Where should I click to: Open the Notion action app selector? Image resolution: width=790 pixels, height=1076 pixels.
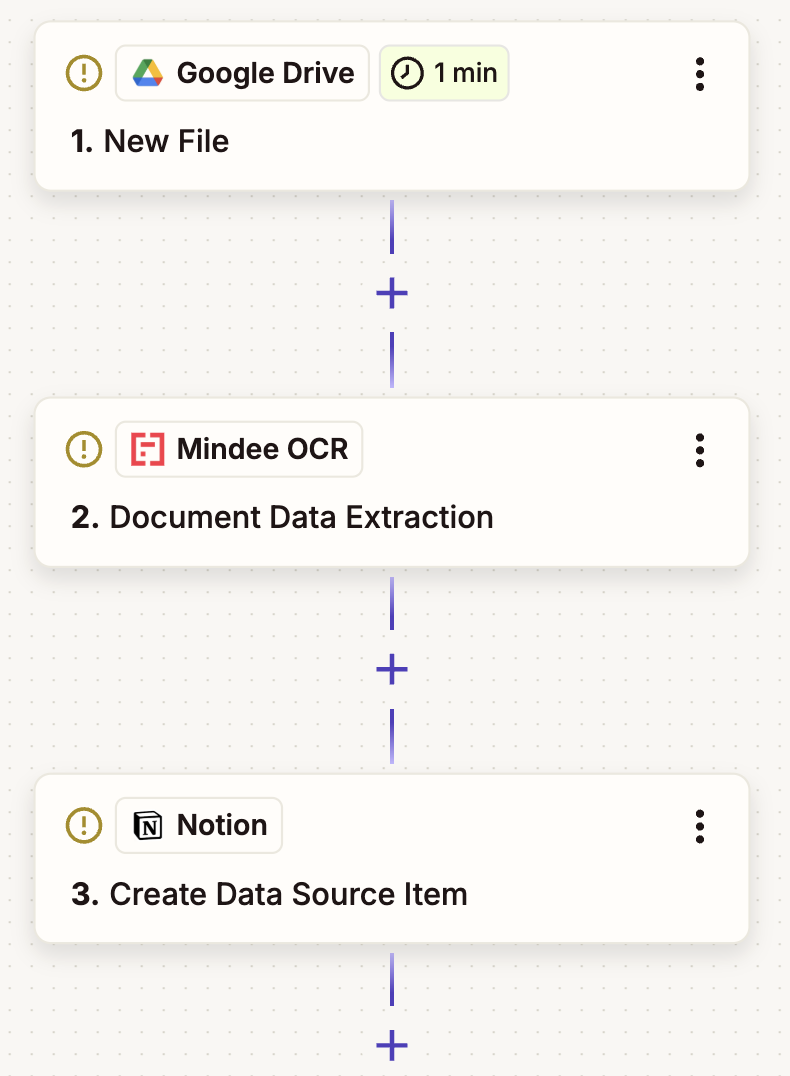coord(198,825)
